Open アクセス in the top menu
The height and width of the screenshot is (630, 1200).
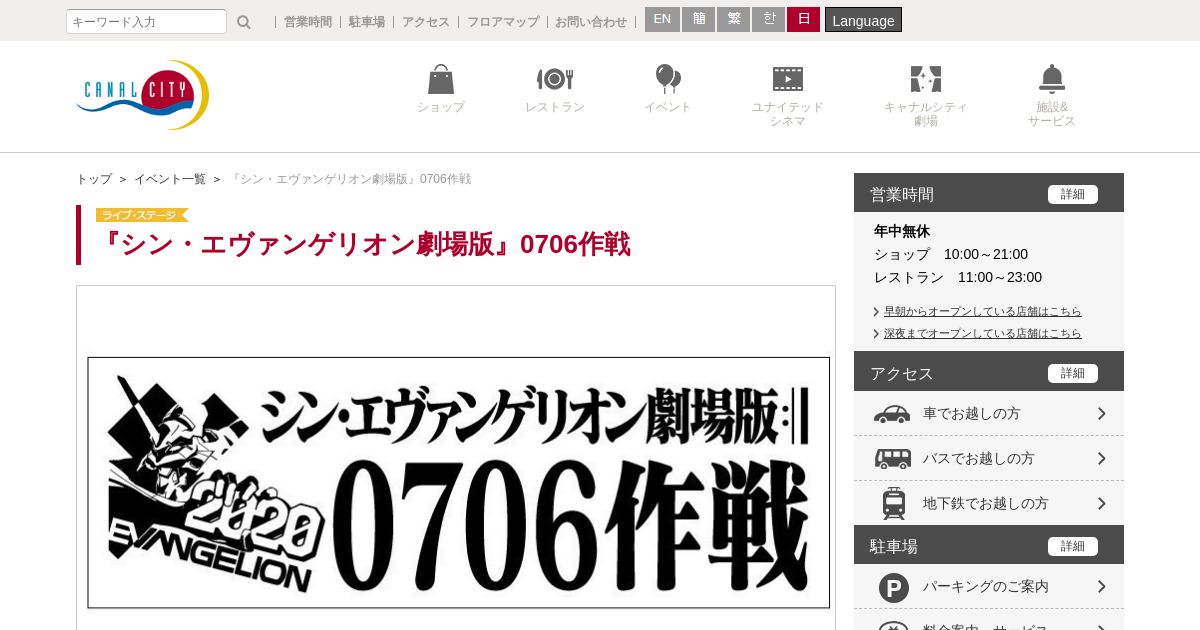tap(426, 22)
